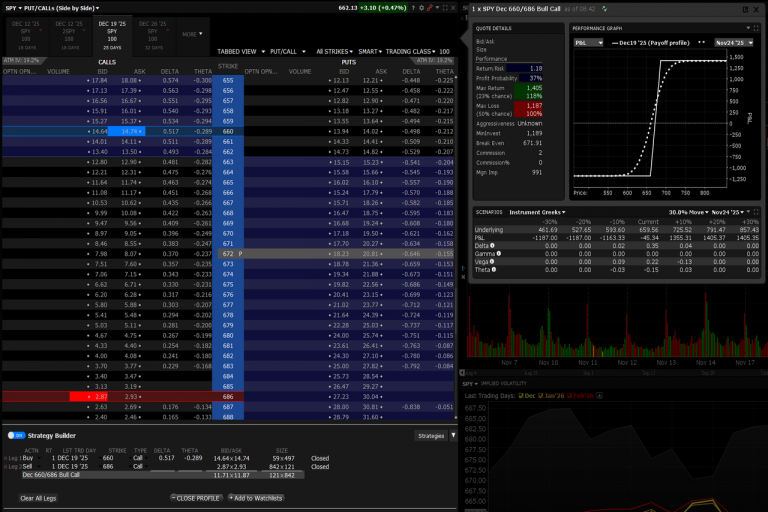Open the TRADING CLASS dropdown
The height and width of the screenshot is (512, 768).
pos(410,51)
